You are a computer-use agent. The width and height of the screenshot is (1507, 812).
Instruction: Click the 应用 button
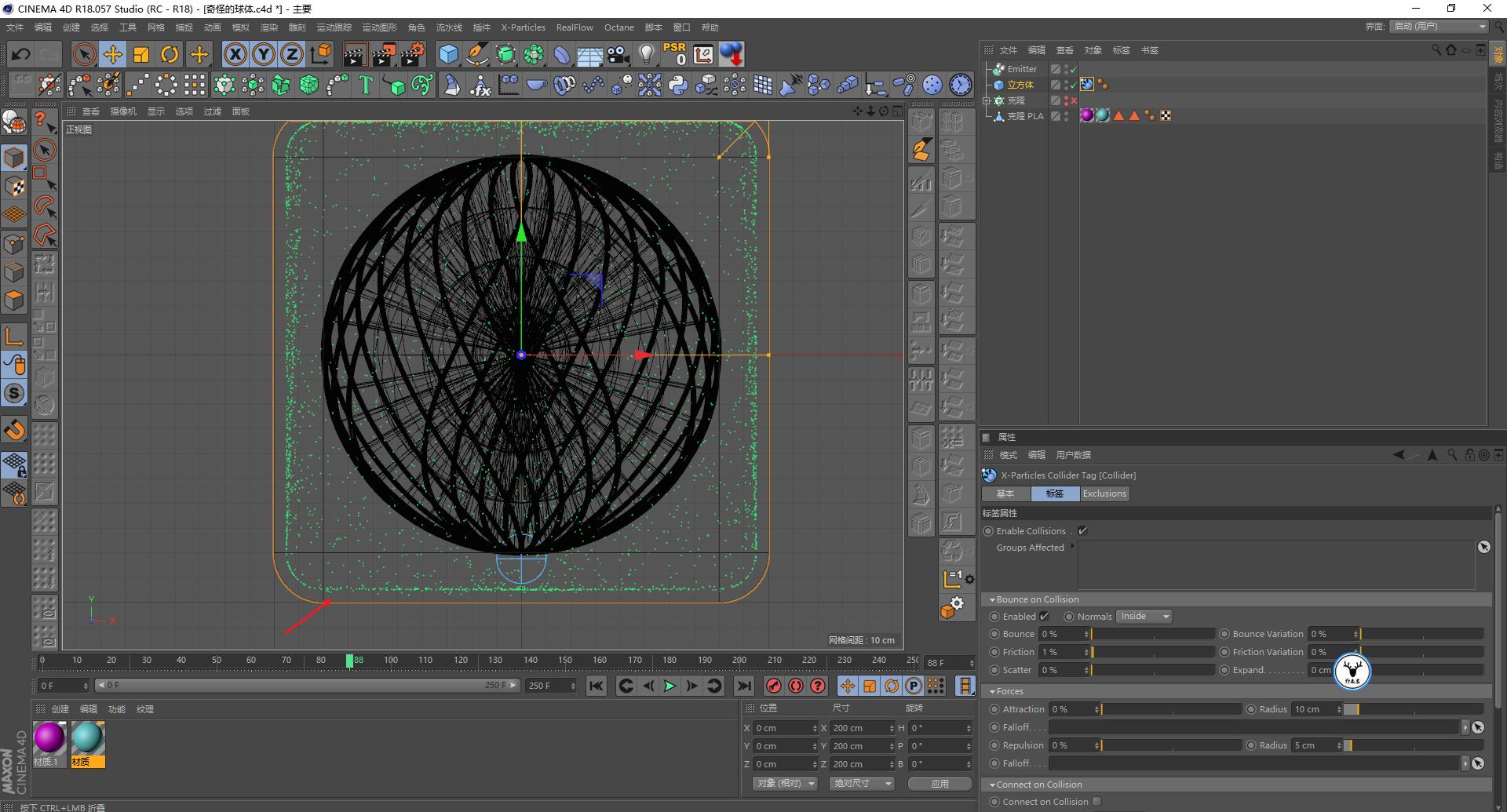(x=939, y=783)
